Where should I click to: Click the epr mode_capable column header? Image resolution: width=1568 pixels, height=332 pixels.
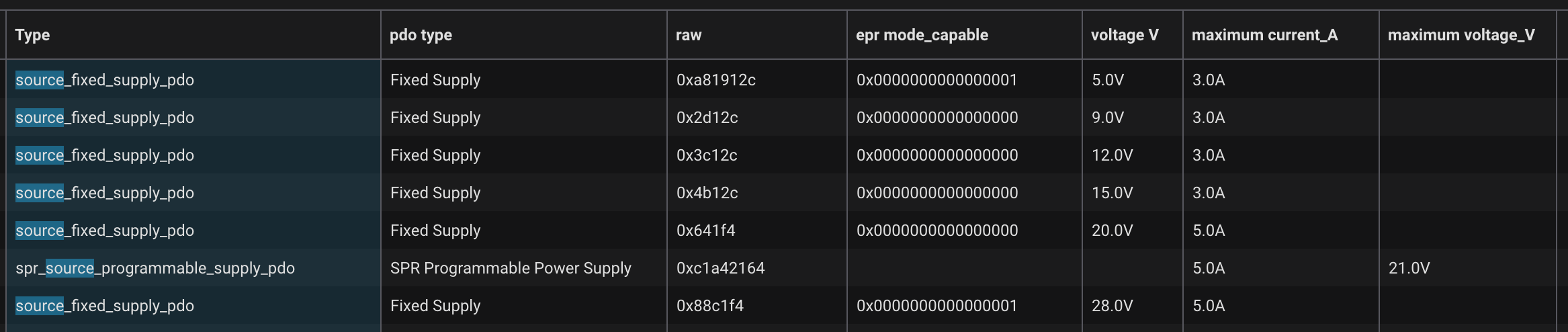tap(965, 35)
